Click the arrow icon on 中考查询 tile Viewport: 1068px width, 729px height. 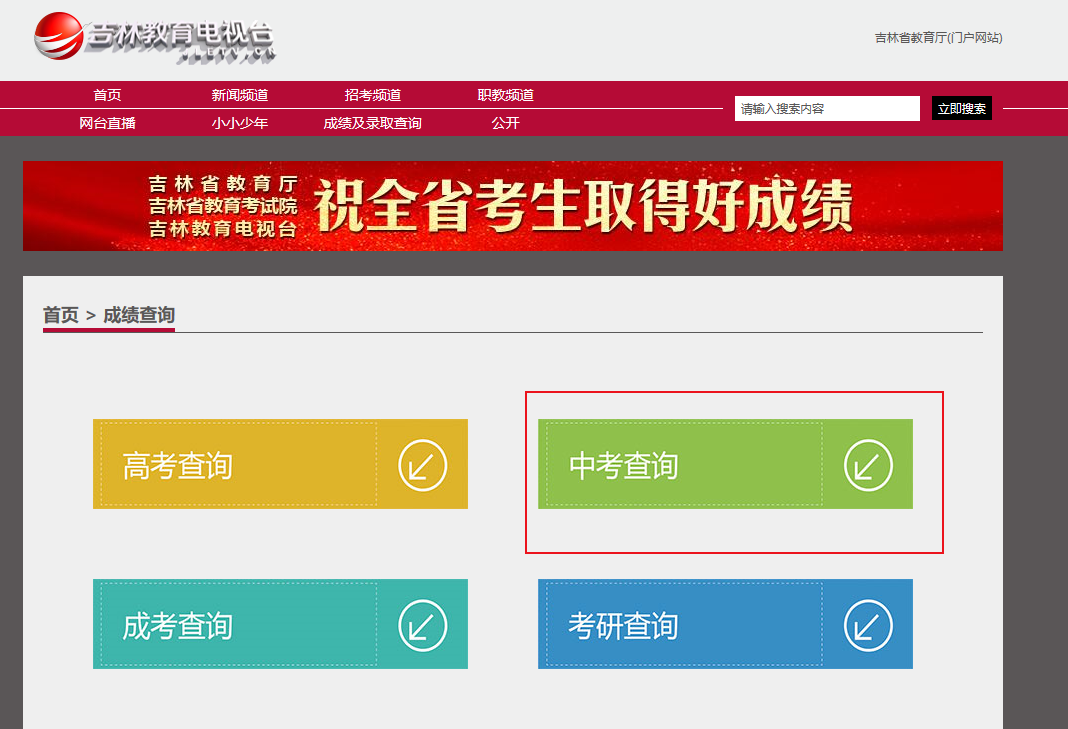coord(867,465)
